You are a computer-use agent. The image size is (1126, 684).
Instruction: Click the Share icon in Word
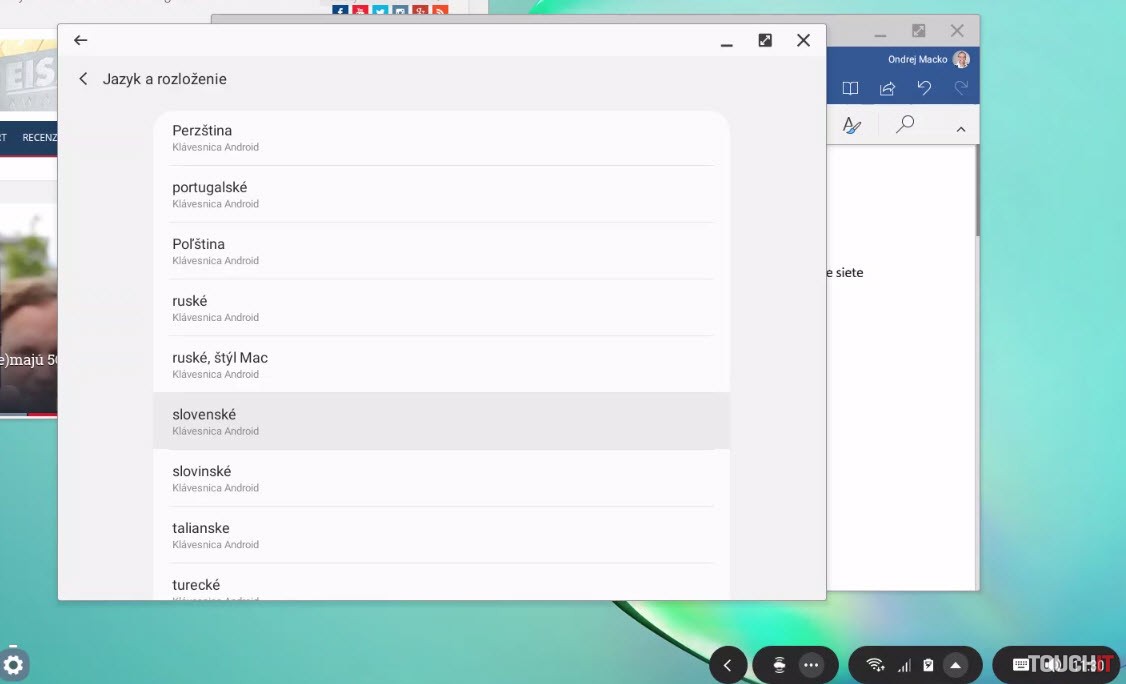coord(887,88)
